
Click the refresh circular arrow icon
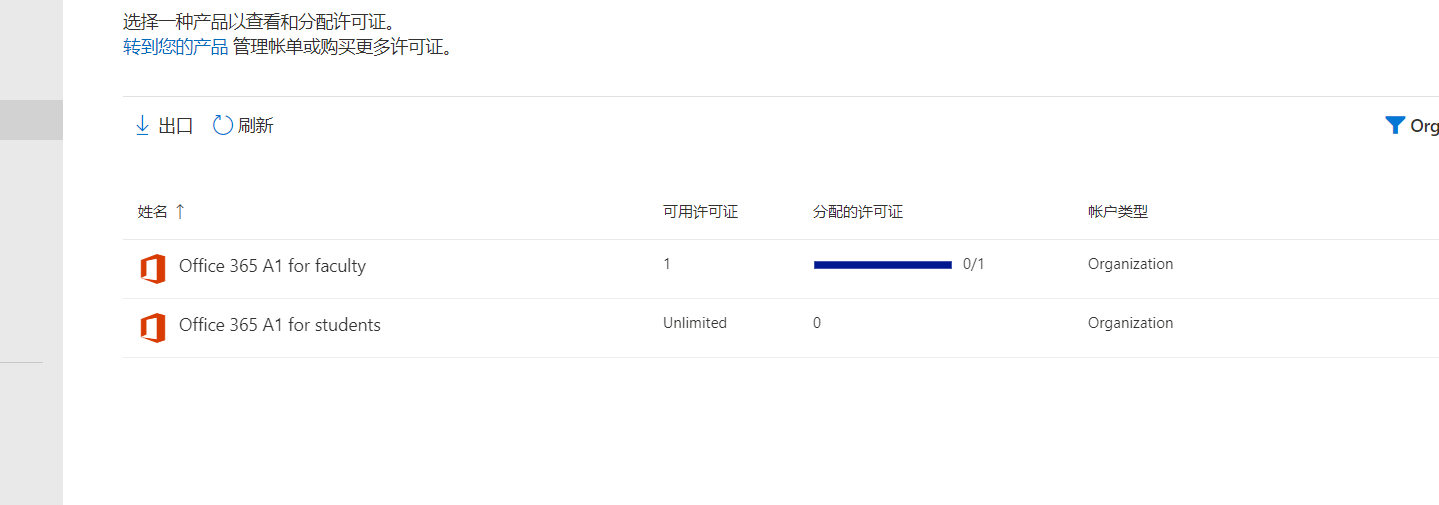223,125
